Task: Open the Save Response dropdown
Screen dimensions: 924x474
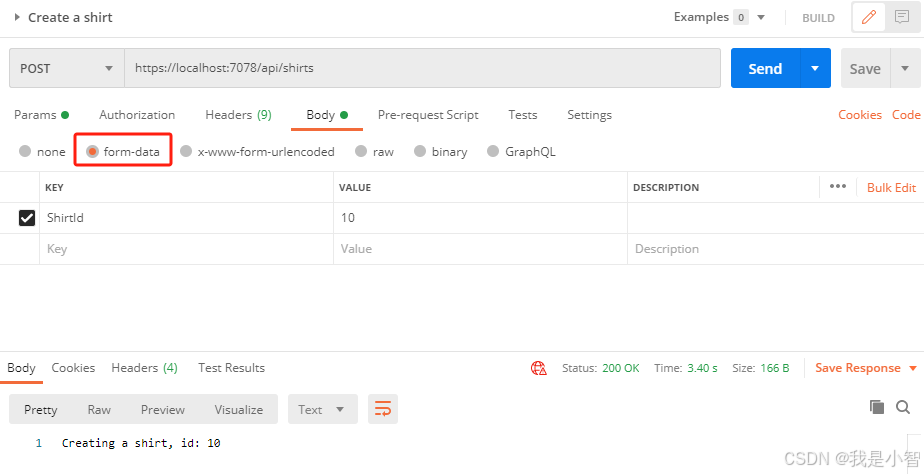Action: point(913,368)
